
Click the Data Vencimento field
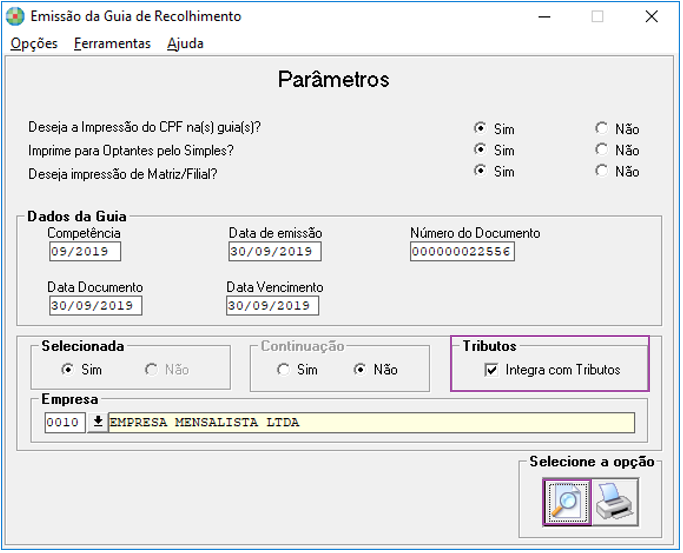click(x=272, y=305)
